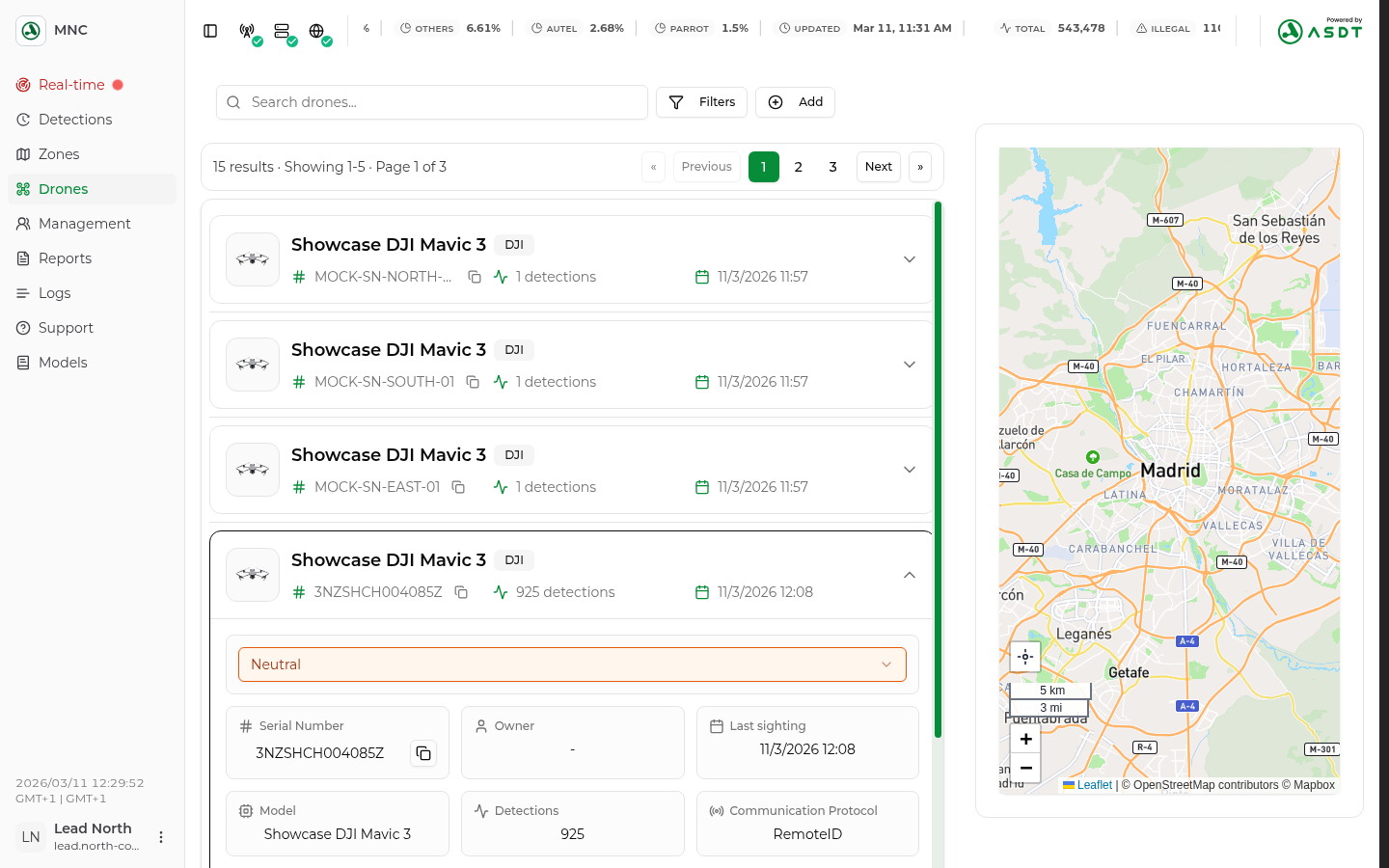Click the TOTAL 543,478 stat
Image resolution: width=1389 pixels, height=868 pixels.
click(x=1051, y=29)
